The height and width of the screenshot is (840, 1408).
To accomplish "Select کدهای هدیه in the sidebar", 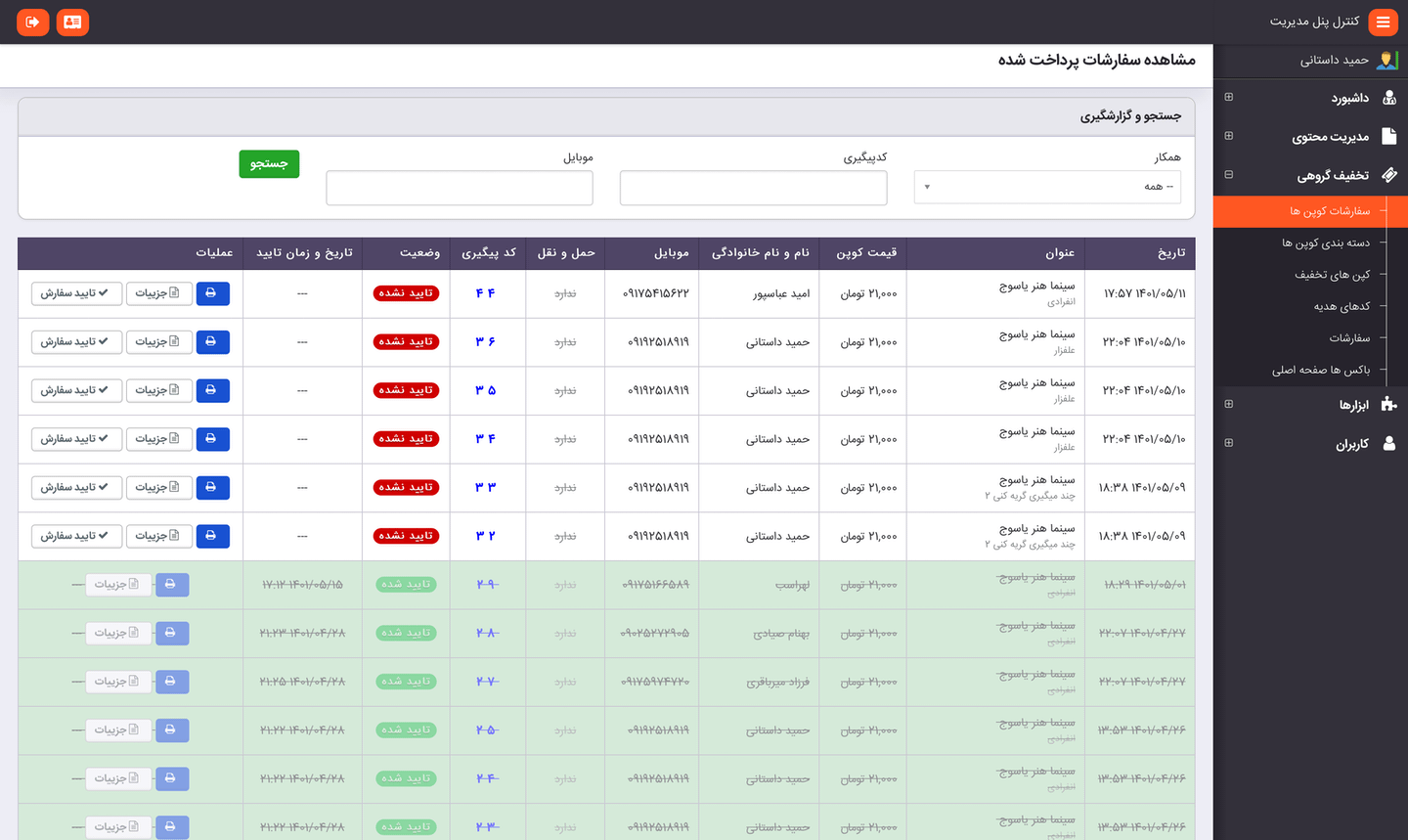I will (x=1342, y=306).
